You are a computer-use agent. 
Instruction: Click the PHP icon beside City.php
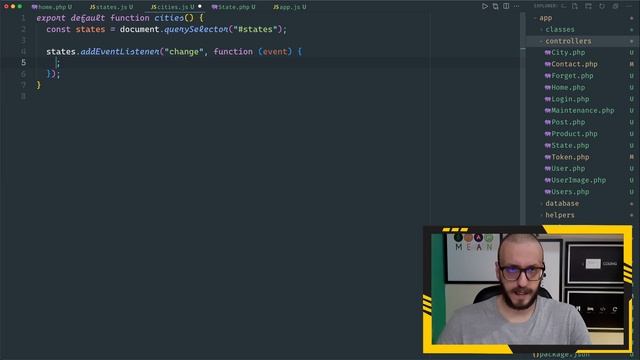(x=548, y=52)
